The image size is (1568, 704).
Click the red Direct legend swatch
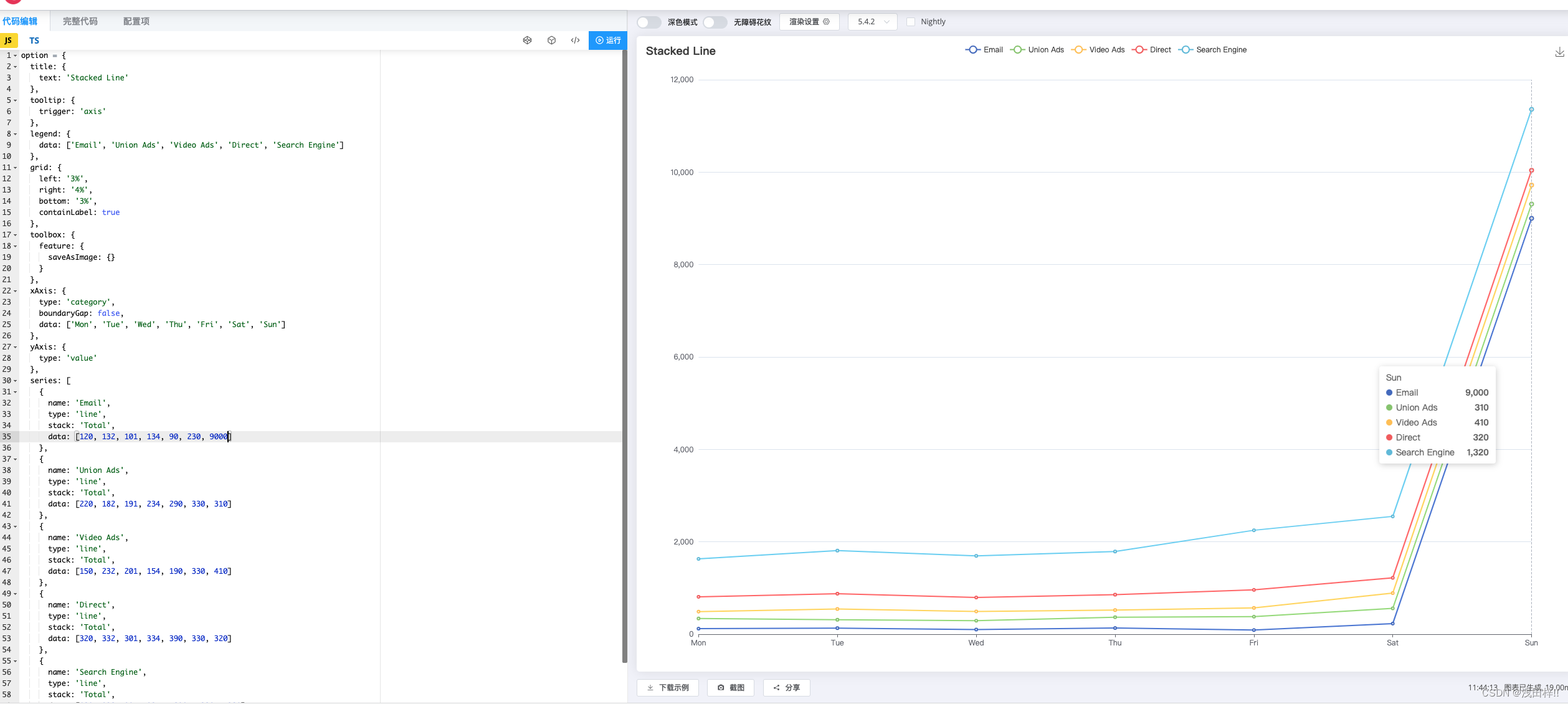tap(1139, 50)
